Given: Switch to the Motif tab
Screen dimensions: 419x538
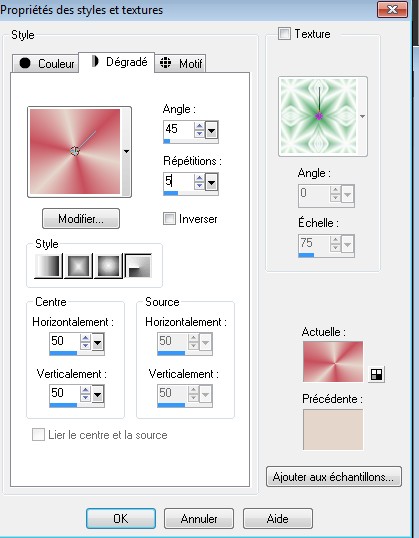Looking at the screenshot, I should pos(181,63).
